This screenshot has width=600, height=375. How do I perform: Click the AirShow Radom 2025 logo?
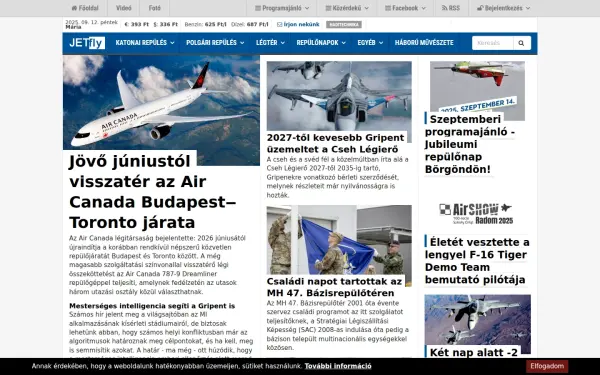point(477,214)
